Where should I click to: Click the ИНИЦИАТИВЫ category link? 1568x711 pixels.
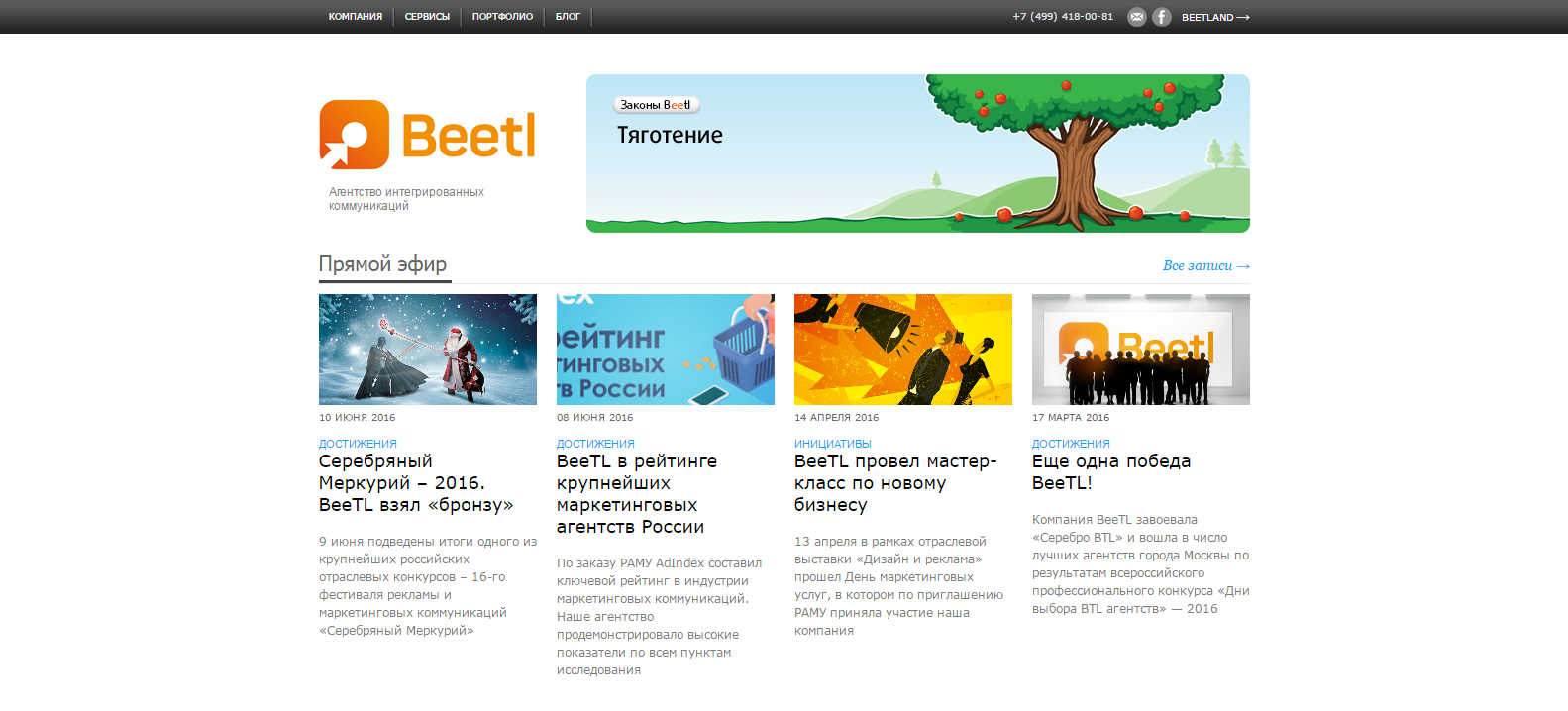click(x=833, y=444)
